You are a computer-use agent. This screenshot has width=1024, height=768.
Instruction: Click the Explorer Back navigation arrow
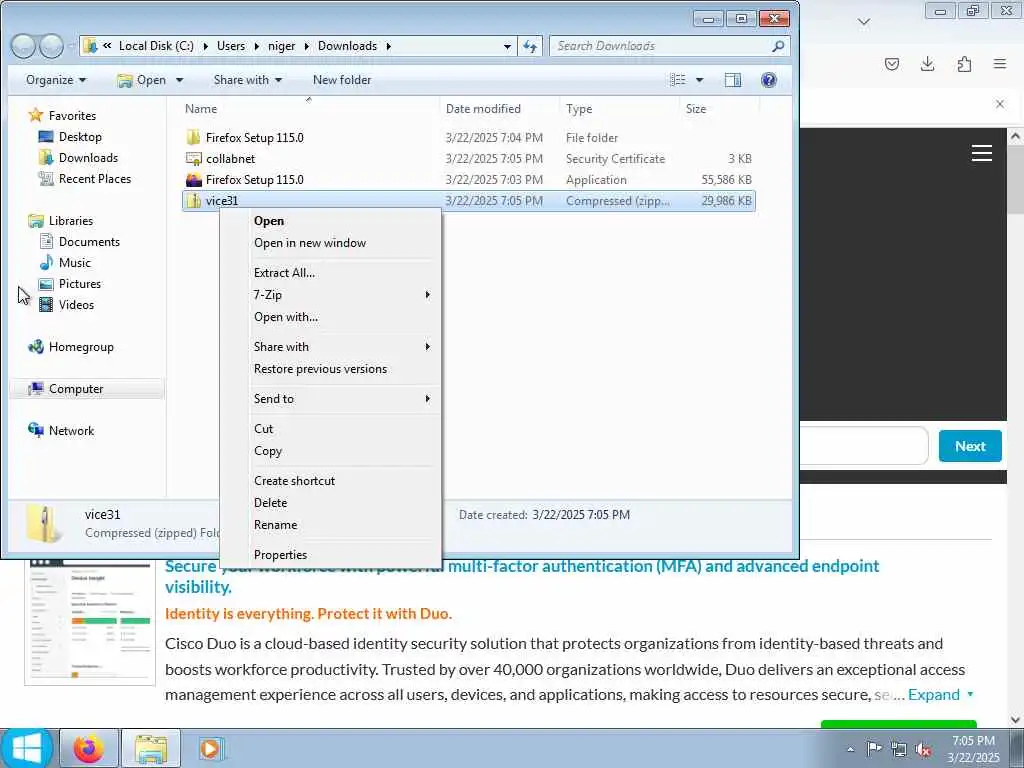coord(23,46)
